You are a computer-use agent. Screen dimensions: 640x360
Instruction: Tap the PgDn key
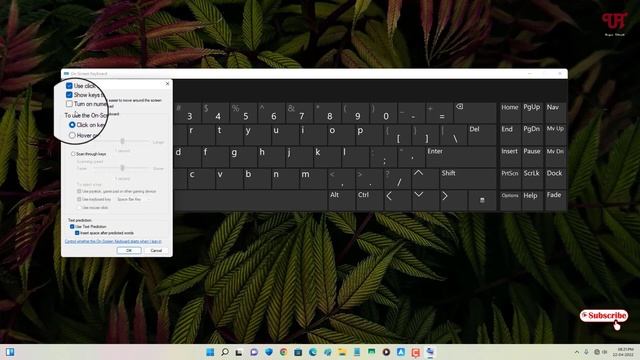(532, 134)
